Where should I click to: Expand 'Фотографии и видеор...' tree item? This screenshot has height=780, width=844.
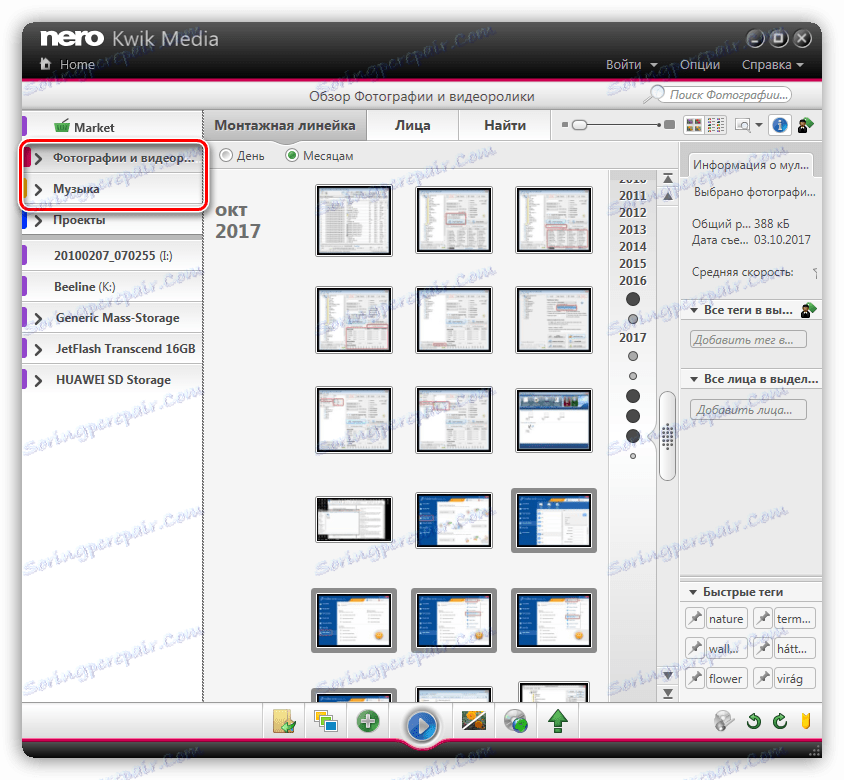click(38, 158)
